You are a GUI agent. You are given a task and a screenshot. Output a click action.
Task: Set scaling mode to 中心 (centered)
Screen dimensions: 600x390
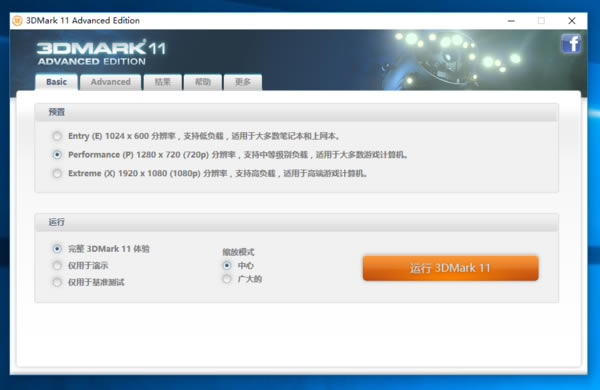[x=227, y=265]
